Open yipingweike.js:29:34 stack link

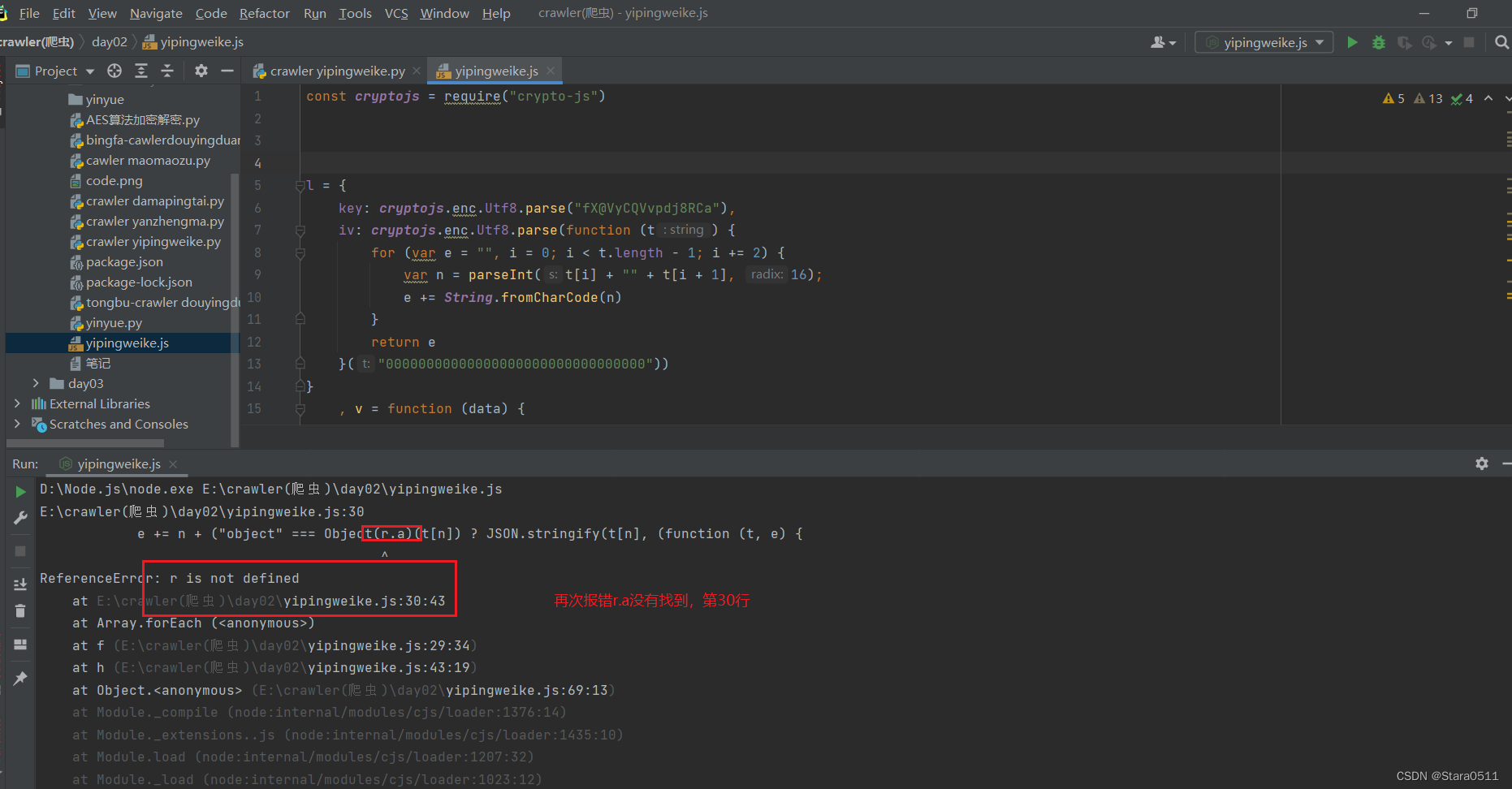click(389, 645)
